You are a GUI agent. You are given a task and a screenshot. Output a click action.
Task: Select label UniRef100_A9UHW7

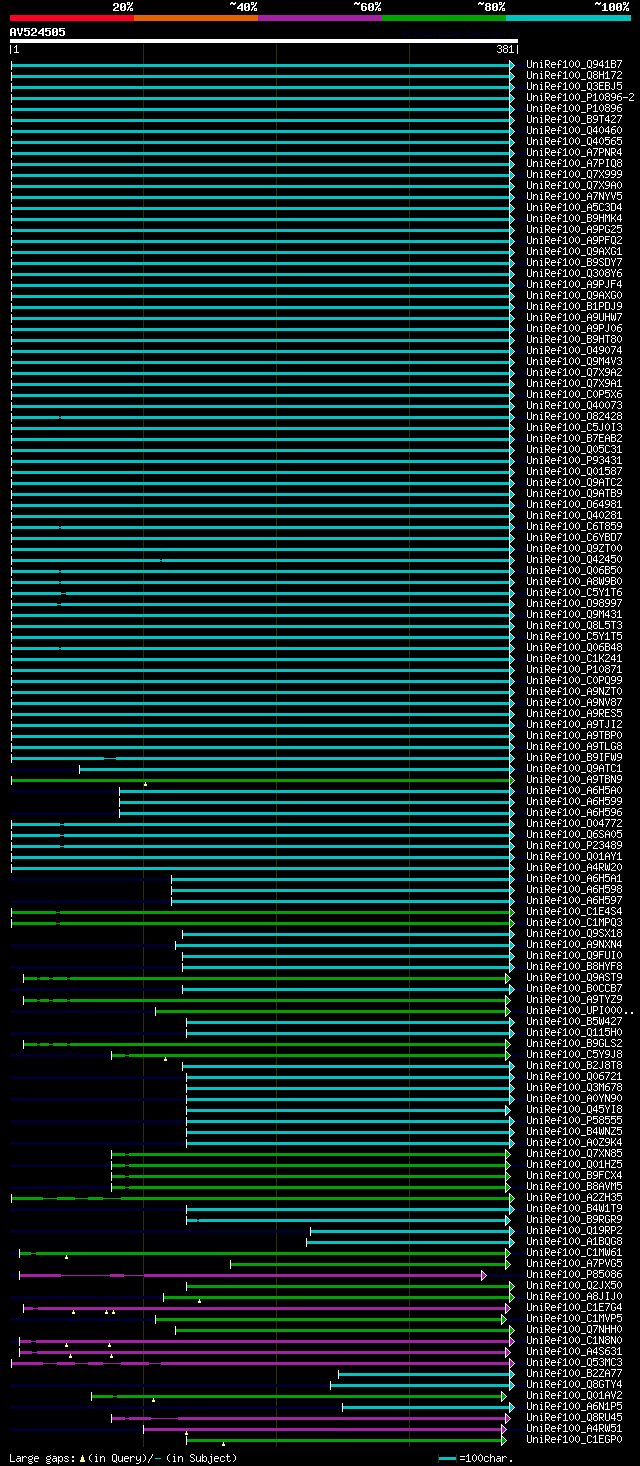(x=575, y=317)
